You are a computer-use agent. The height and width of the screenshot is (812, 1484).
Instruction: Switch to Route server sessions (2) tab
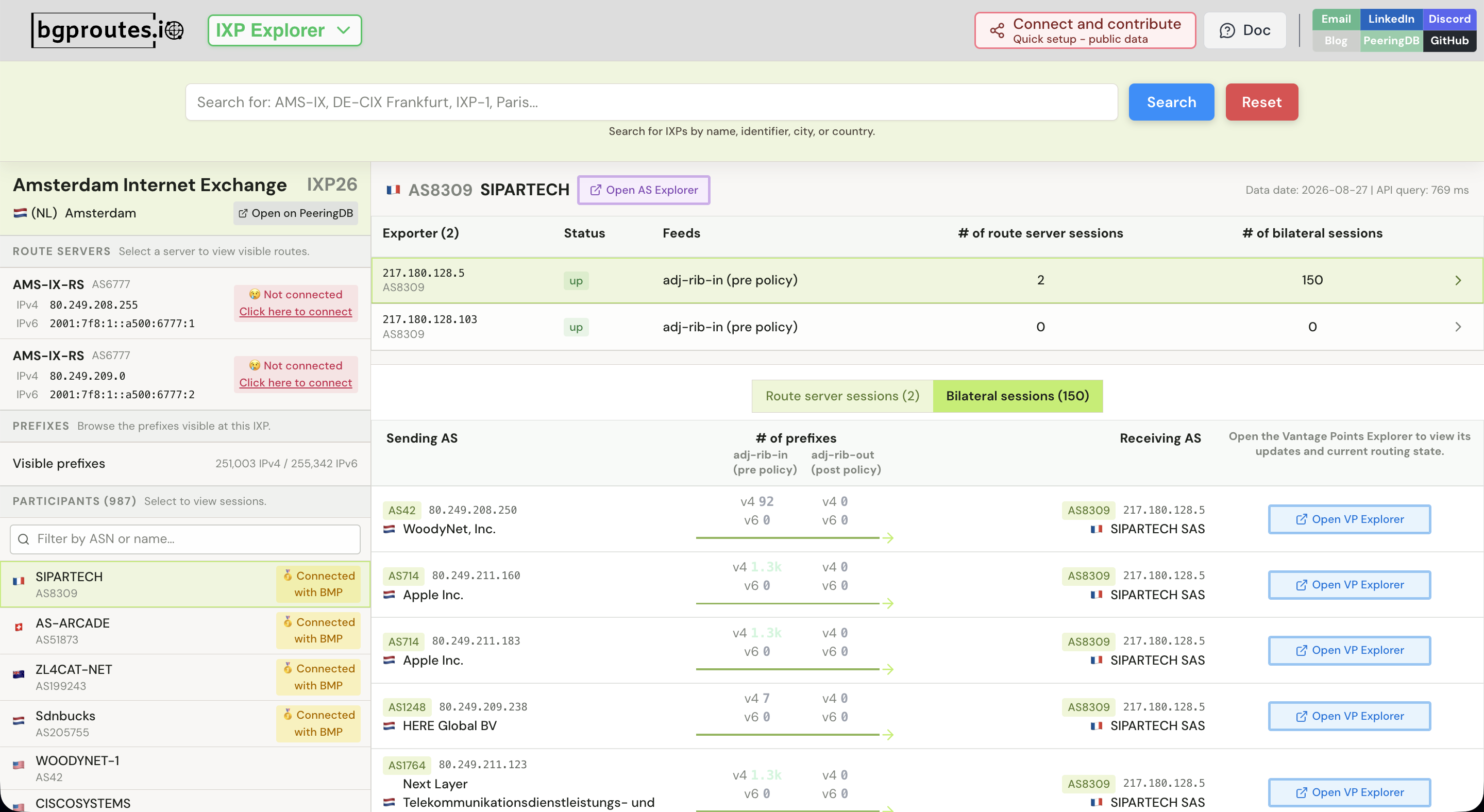point(842,396)
